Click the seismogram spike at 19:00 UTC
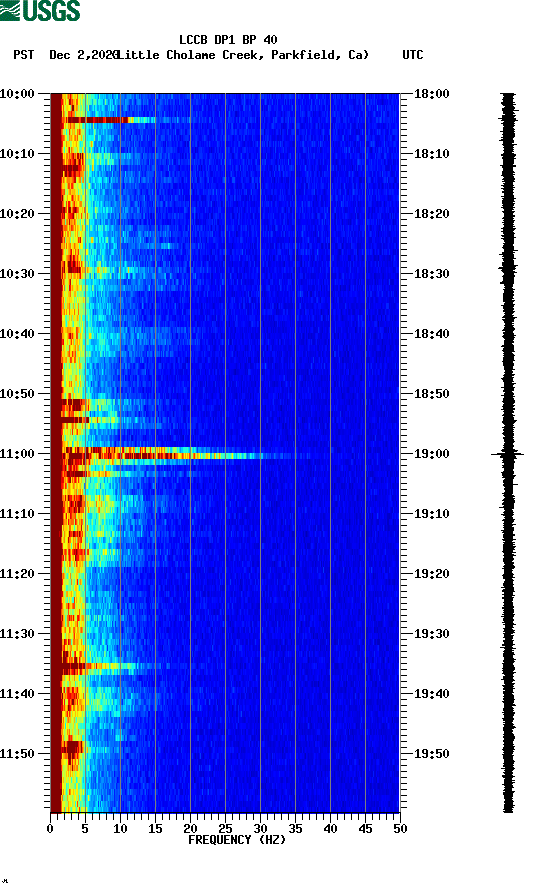 click(508, 454)
